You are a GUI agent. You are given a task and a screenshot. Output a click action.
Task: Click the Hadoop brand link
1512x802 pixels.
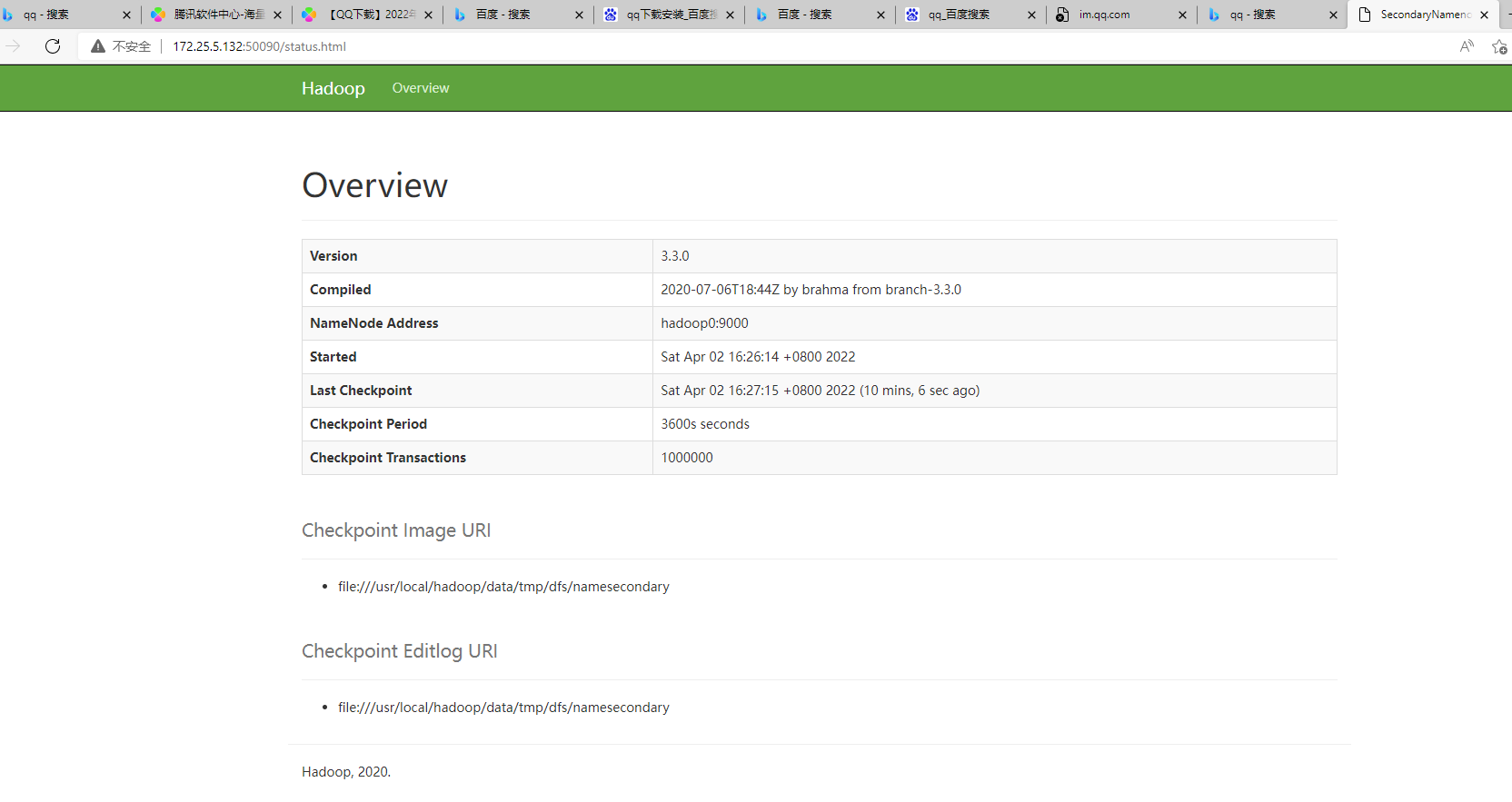(x=333, y=88)
